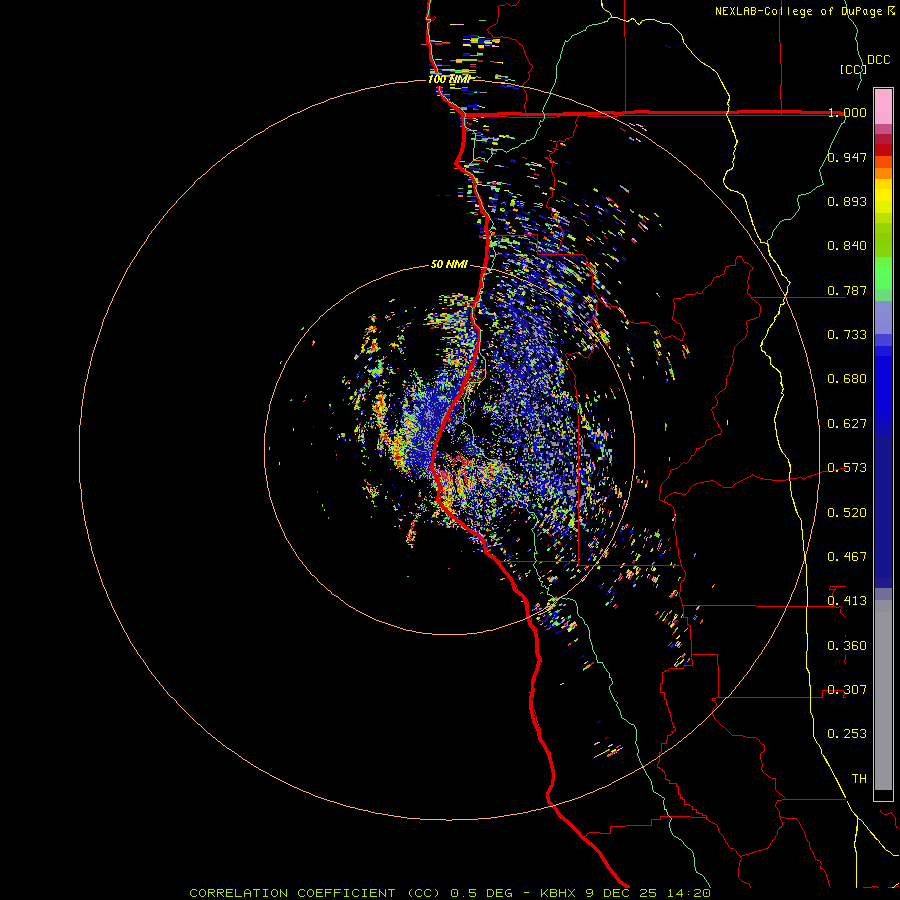Click the 0.947 scale value label
This screenshot has height=900, width=900.
pos(847,158)
